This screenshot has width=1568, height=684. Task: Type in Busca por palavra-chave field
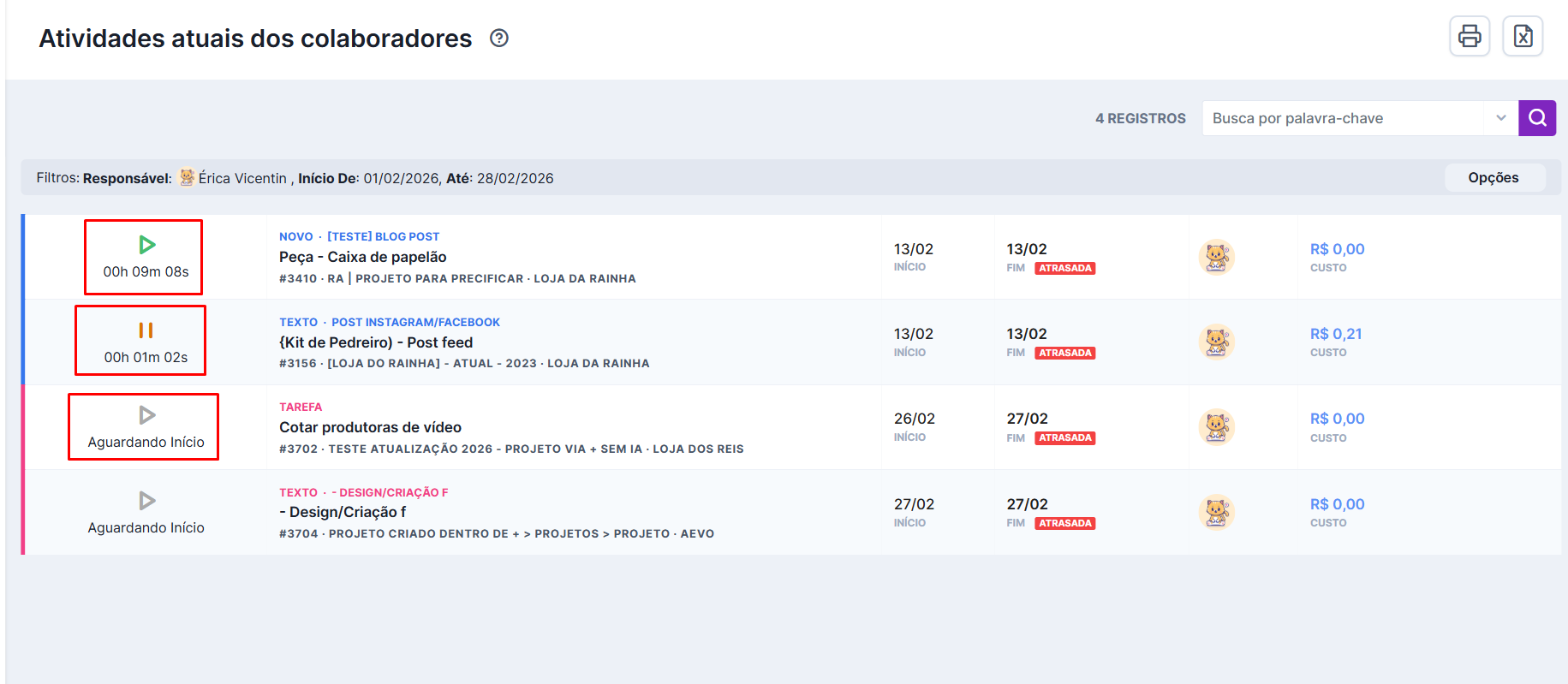(1341, 118)
